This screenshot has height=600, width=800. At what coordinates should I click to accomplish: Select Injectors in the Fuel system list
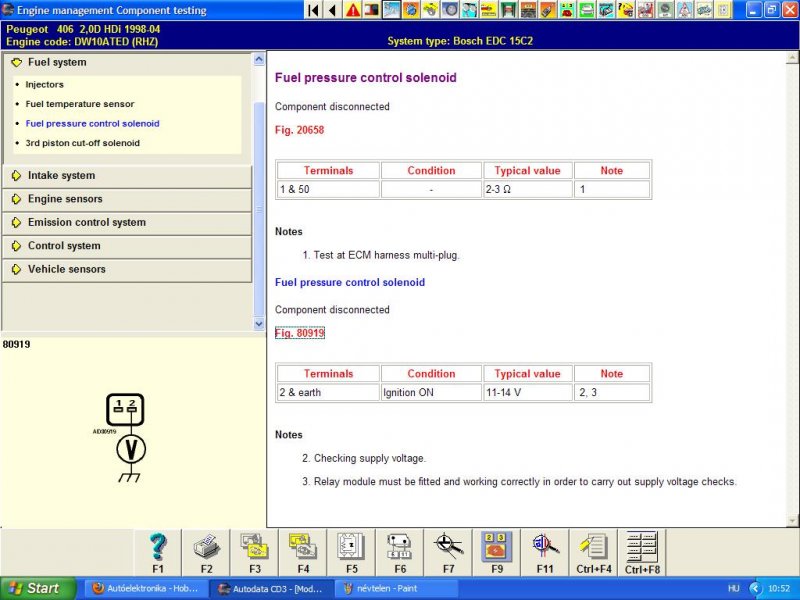(x=44, y=85)
